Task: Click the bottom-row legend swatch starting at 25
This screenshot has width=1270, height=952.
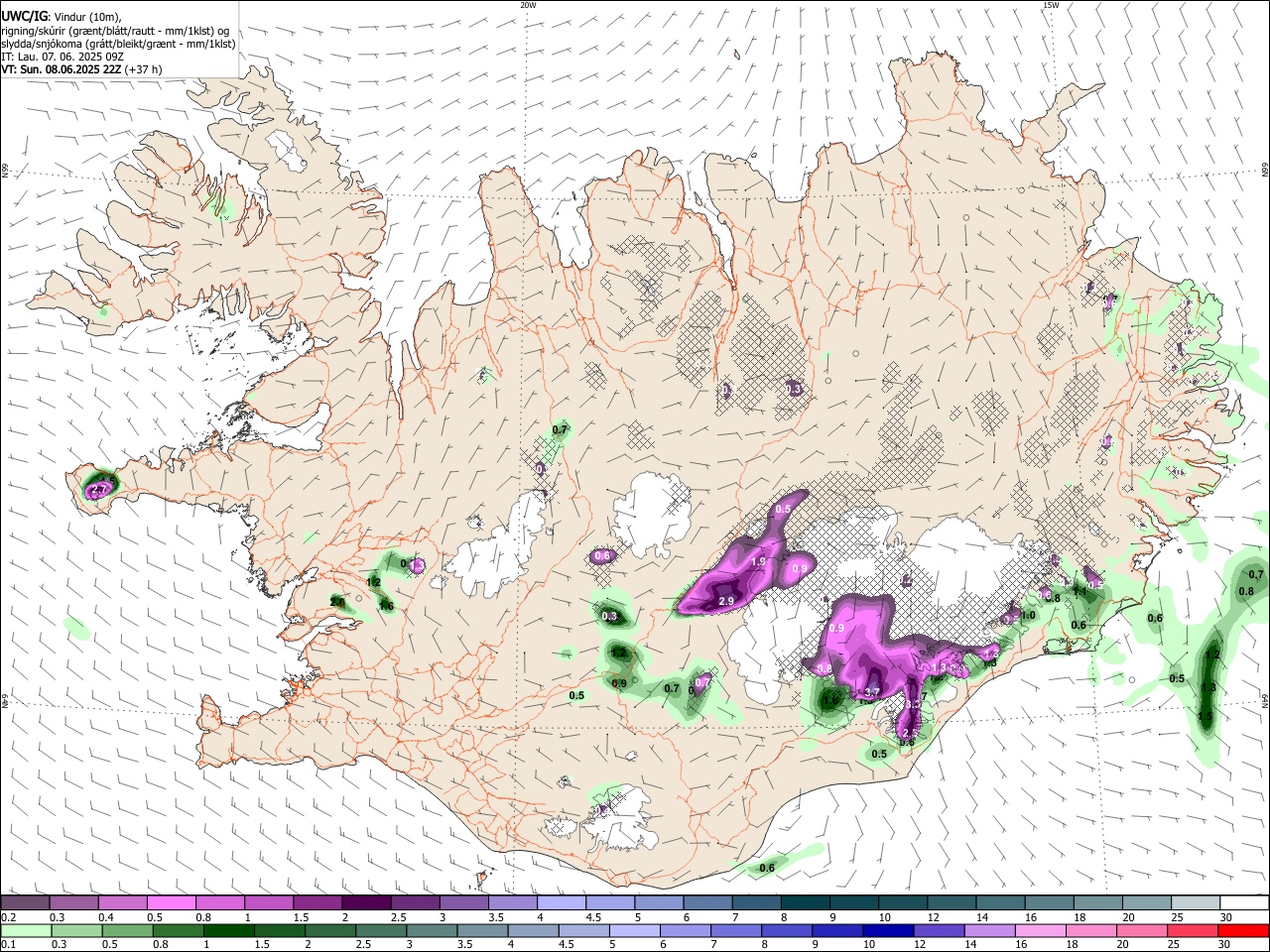Action: click(1193, 930)
